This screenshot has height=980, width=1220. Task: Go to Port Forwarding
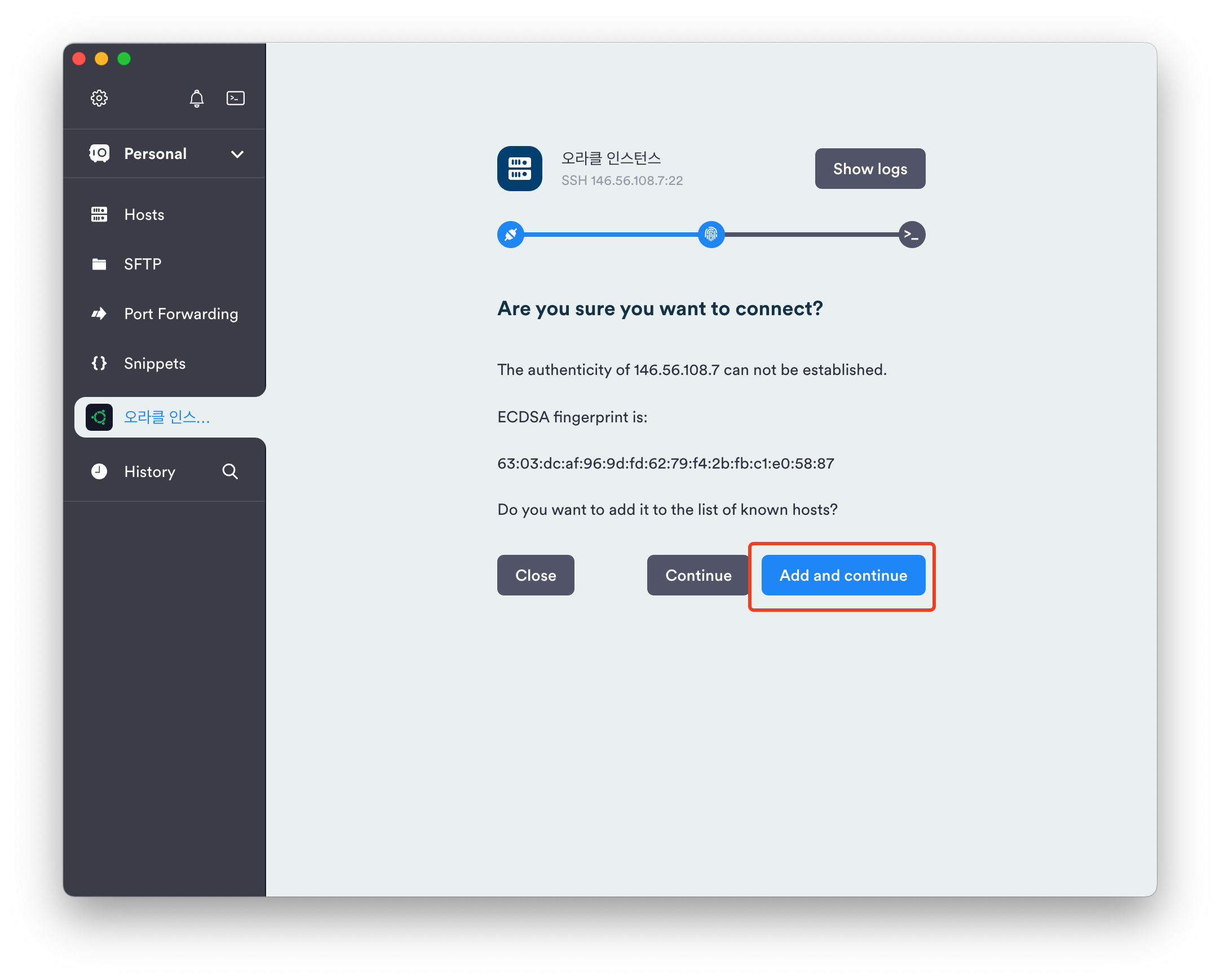click(180, 314)
